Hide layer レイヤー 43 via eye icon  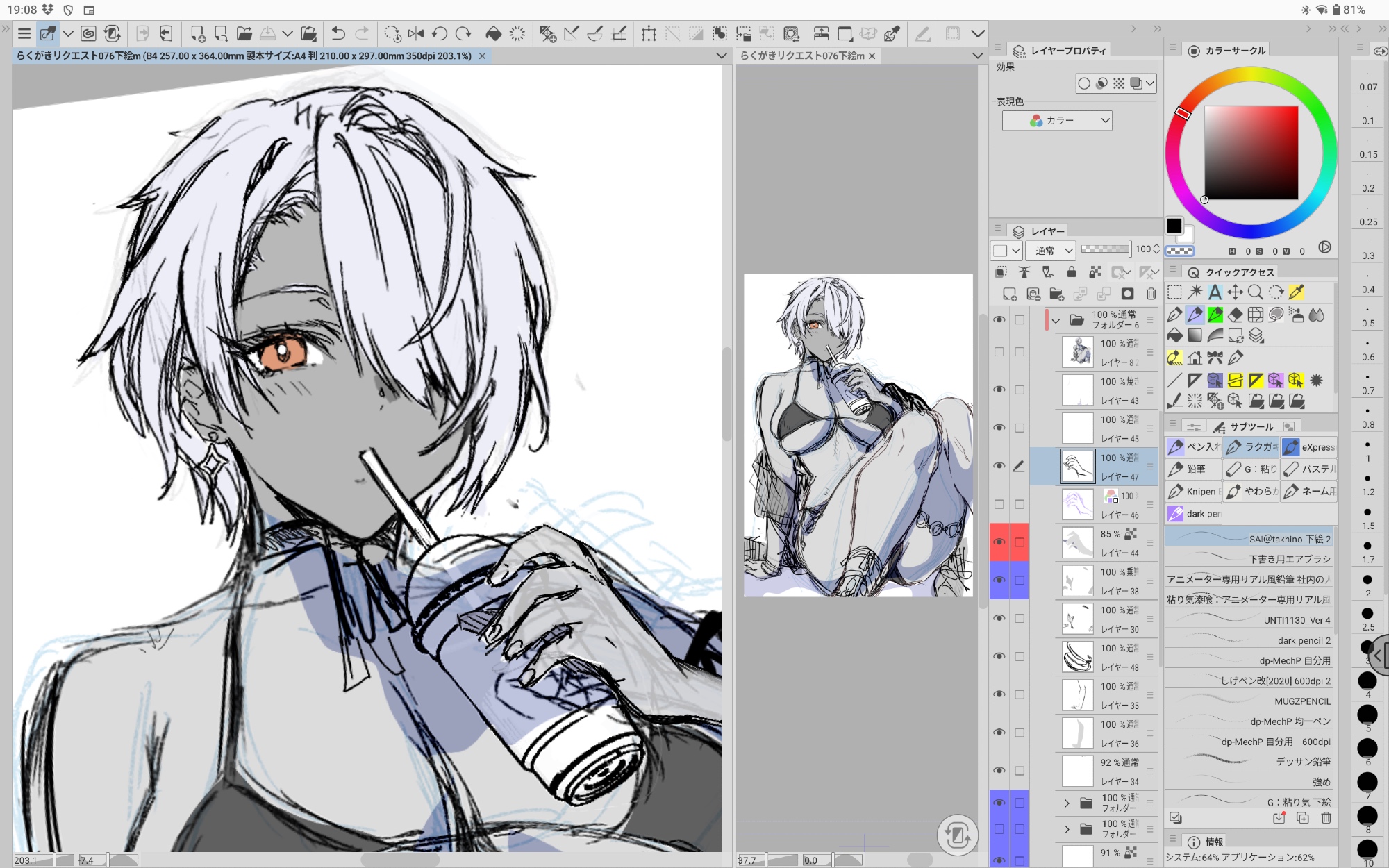point(999,390)
